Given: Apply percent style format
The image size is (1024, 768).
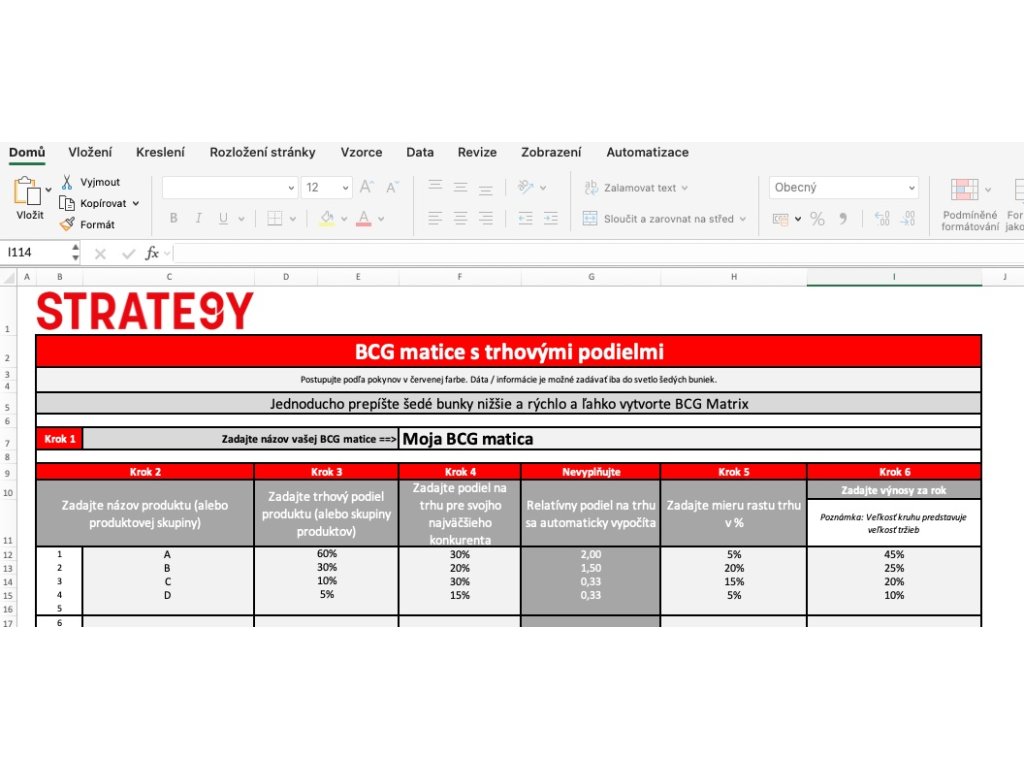Looking at the screenshot, I should tap(817, 219).
